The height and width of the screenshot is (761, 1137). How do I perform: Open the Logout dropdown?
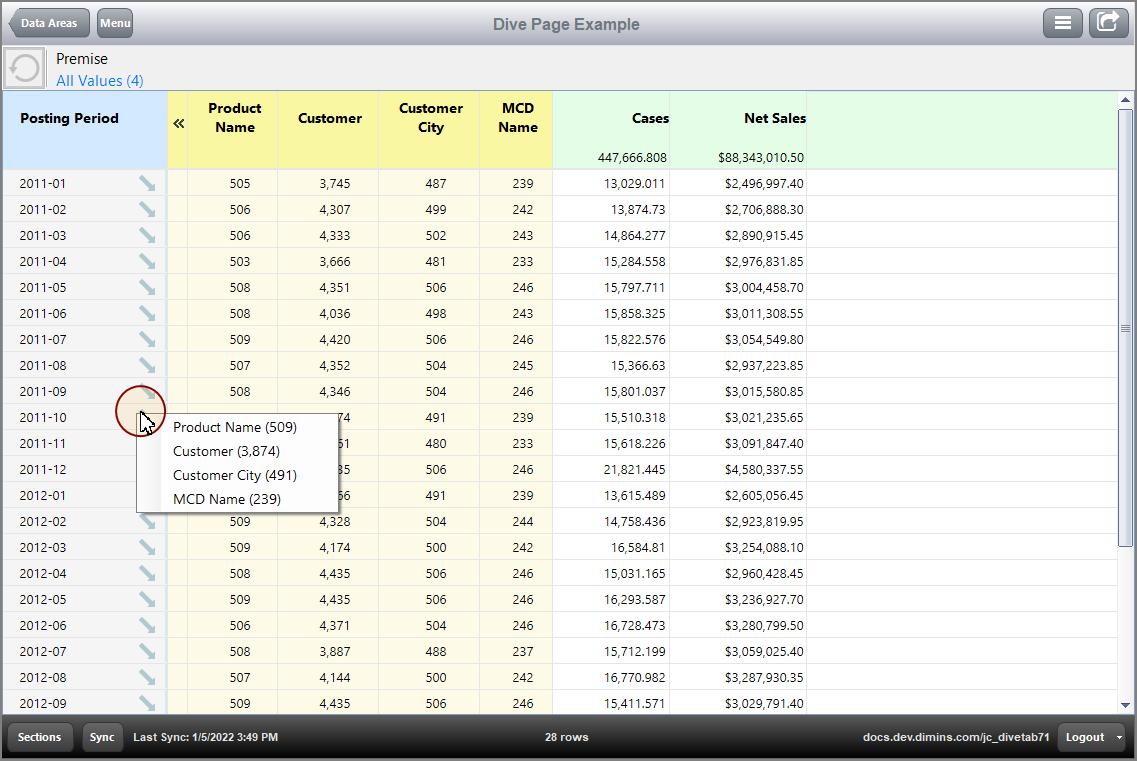tap(1091, 737)
